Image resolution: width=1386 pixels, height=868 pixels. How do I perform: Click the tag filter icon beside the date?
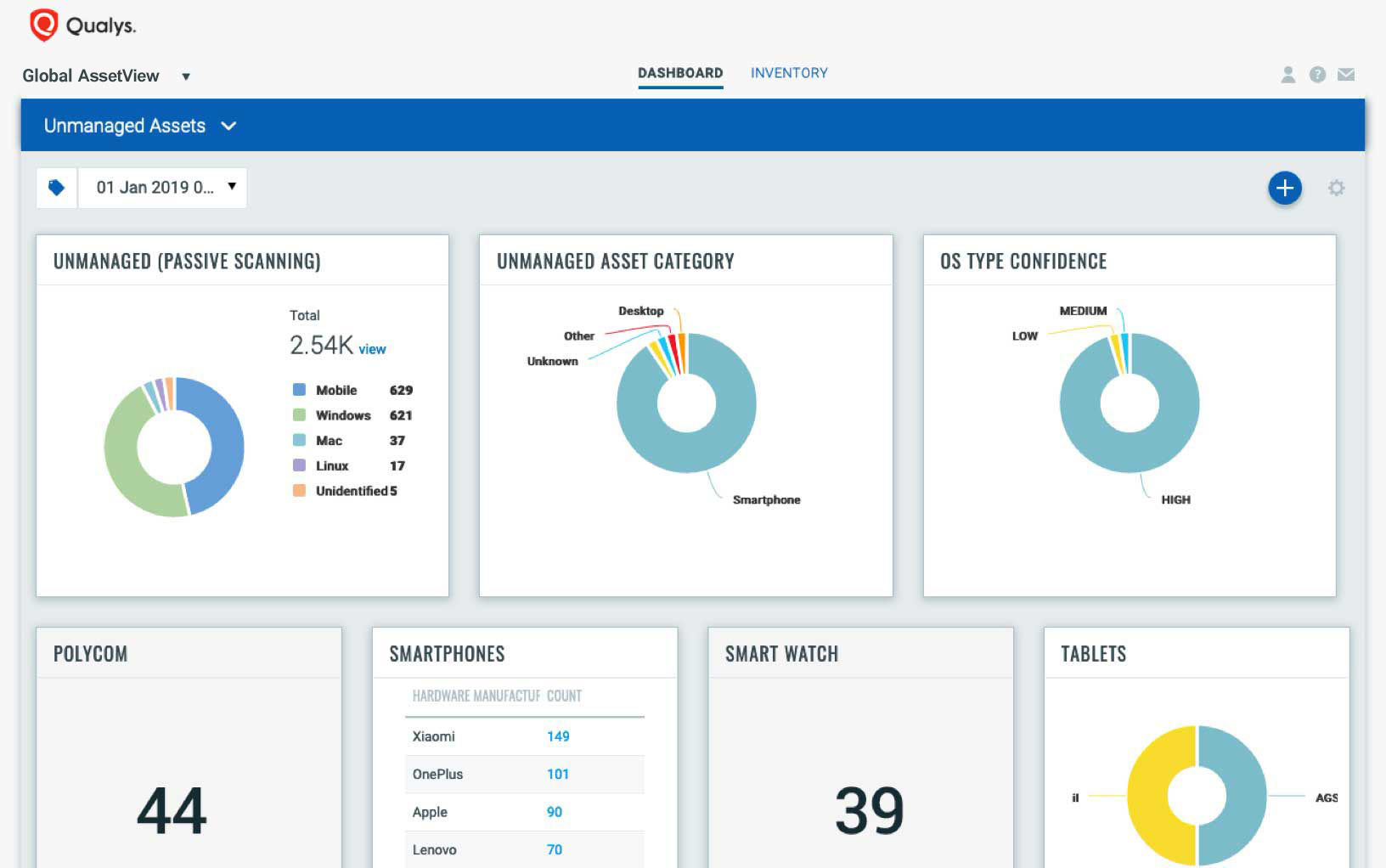pos(56,187)
